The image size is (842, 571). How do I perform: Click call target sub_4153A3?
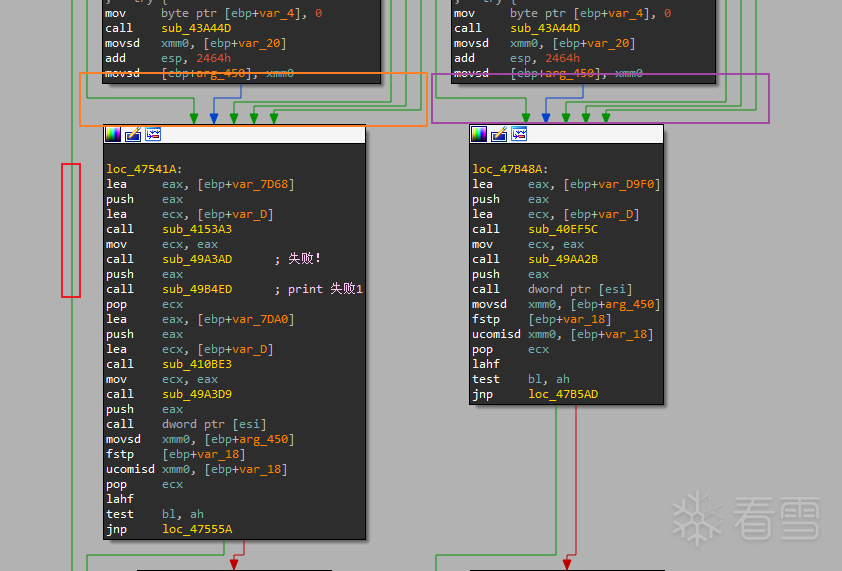(x=197, y=229)
